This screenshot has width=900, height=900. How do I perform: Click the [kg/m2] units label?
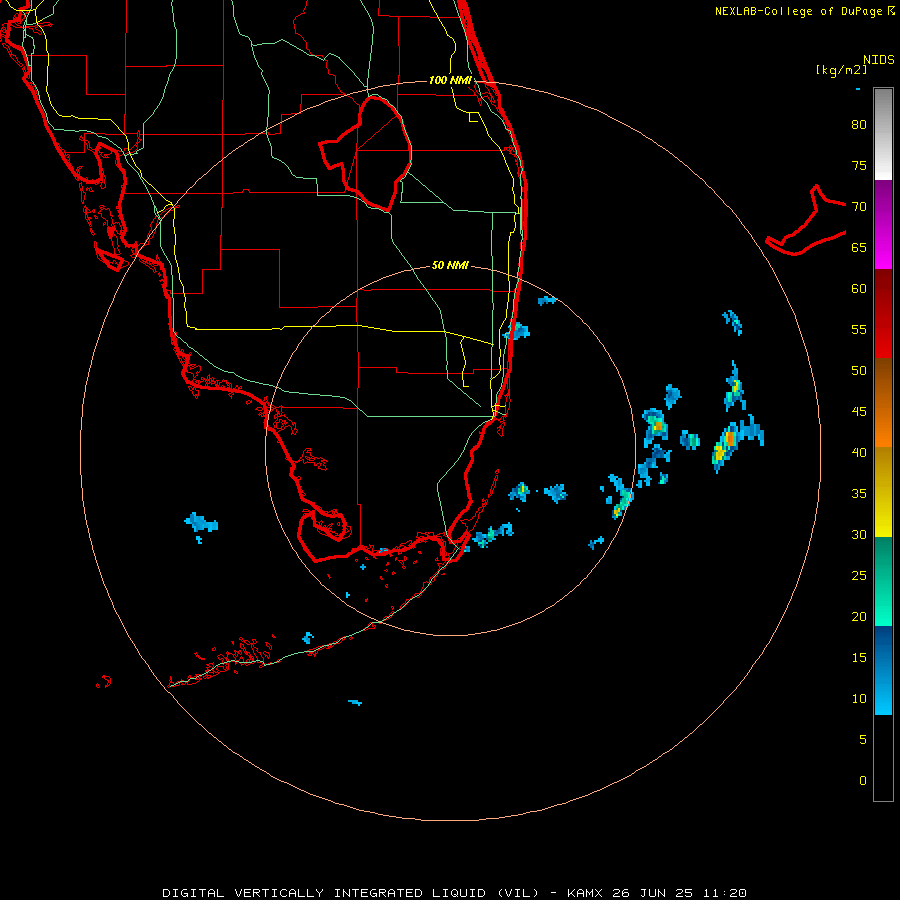point(841,70)
